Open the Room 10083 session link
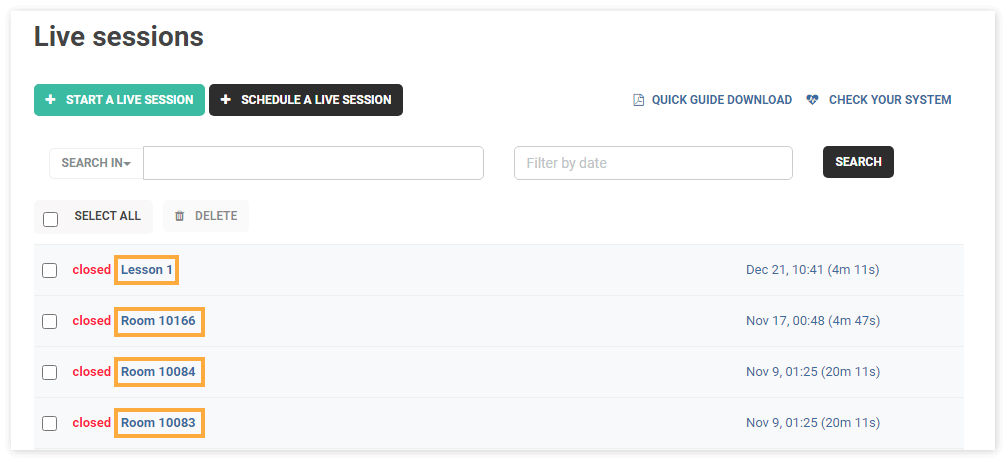This screenshot has height=463, width=1008. [158, 422]
